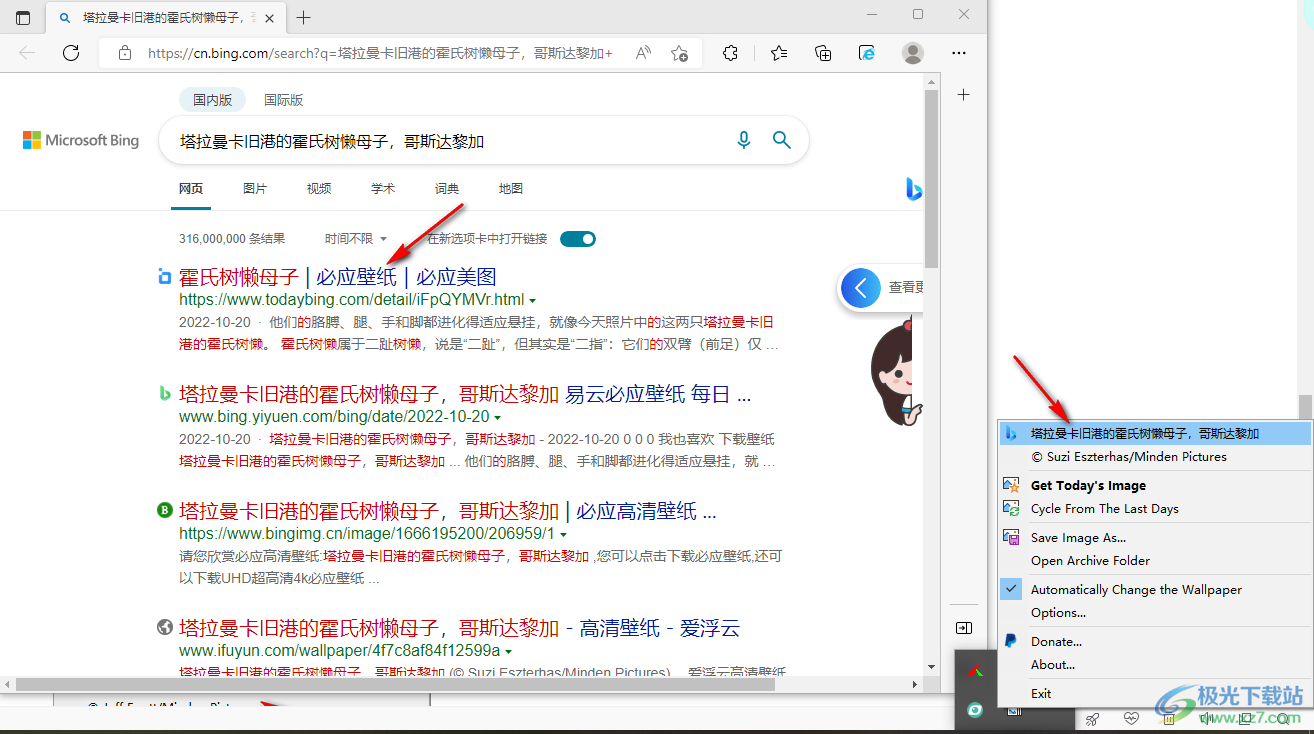
Task: Select the 图片 results tab
Action: (255, 188)
